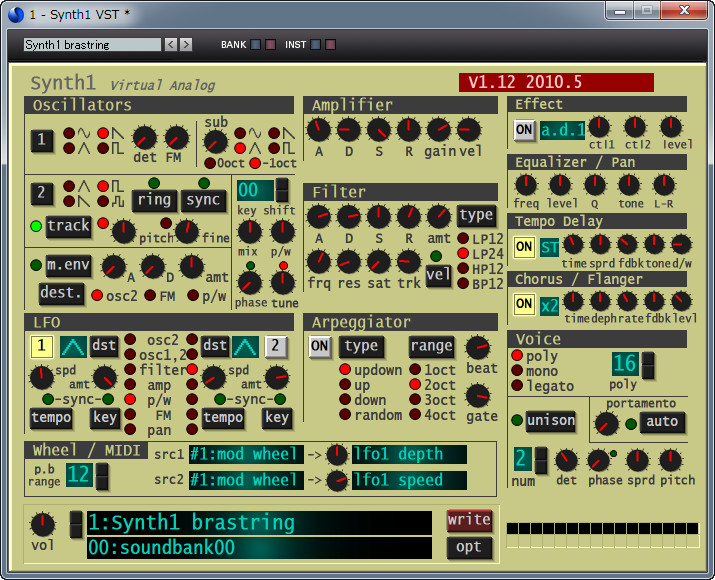This screenshot has height=580, width=715.
Task: Click the arpeggiator type button
Action: click(361, 347)
